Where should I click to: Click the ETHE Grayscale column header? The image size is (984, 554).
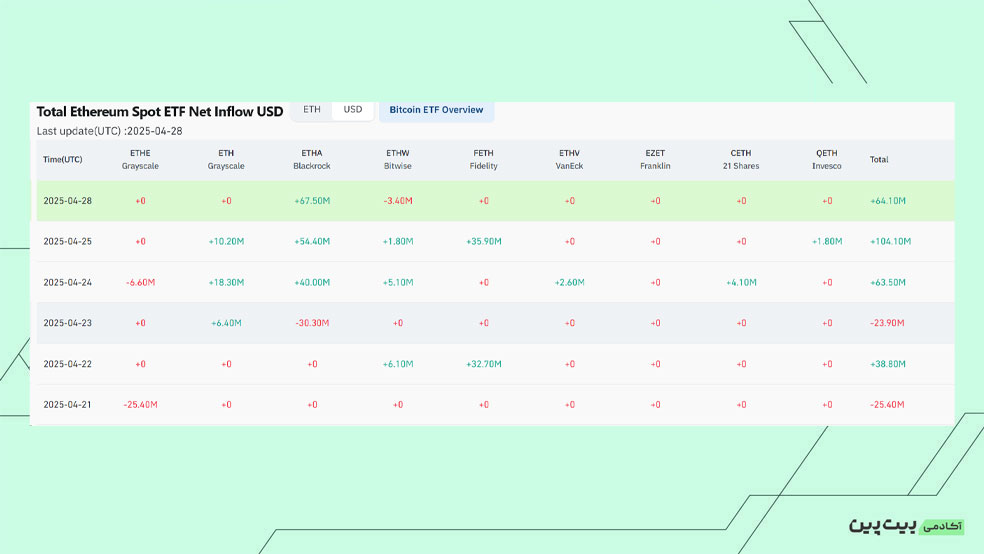click(x=140, y=159)
